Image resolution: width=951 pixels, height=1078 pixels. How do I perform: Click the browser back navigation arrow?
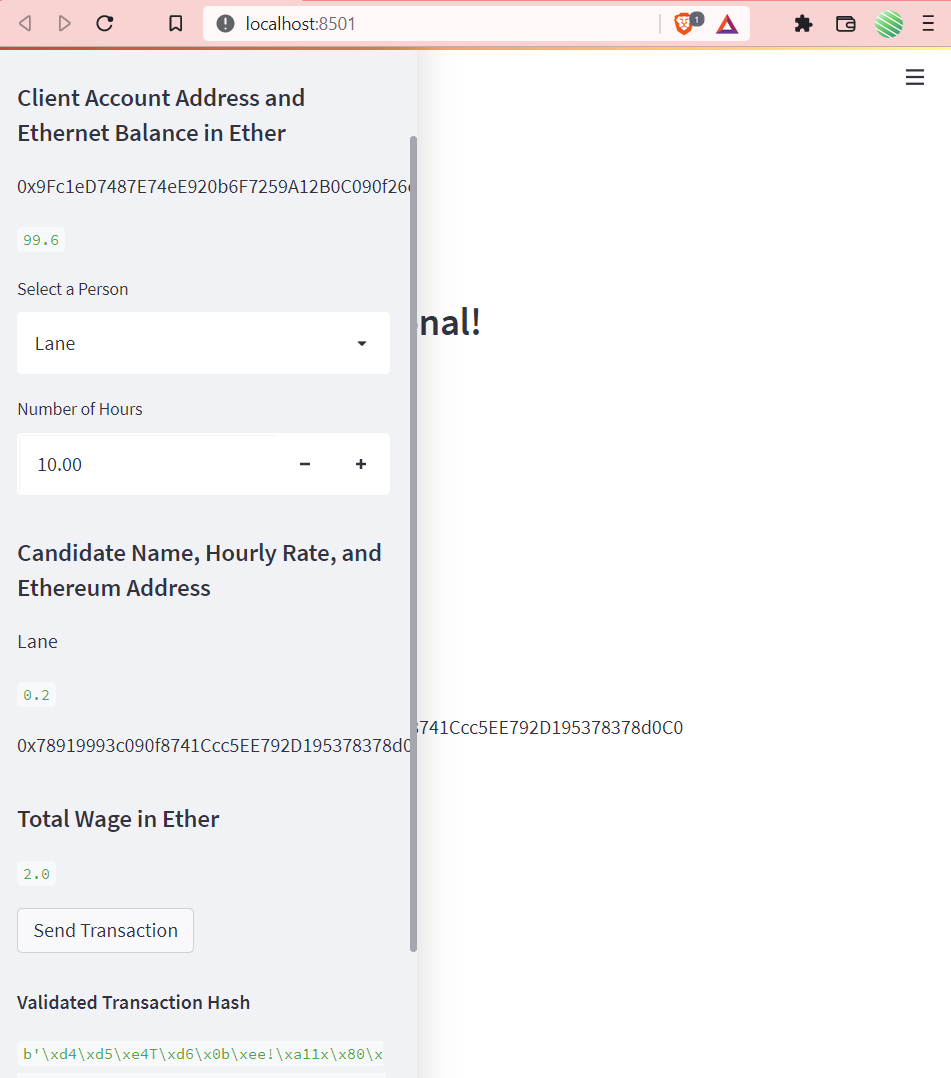[25, 23]
